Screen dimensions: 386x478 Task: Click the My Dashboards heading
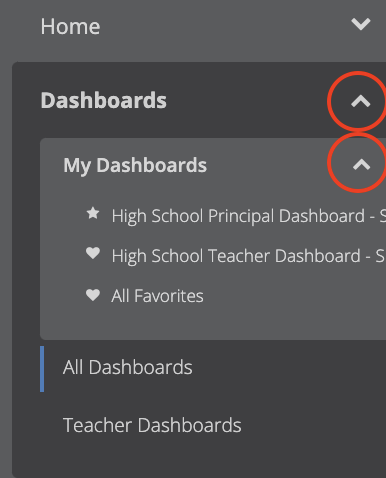135,165
